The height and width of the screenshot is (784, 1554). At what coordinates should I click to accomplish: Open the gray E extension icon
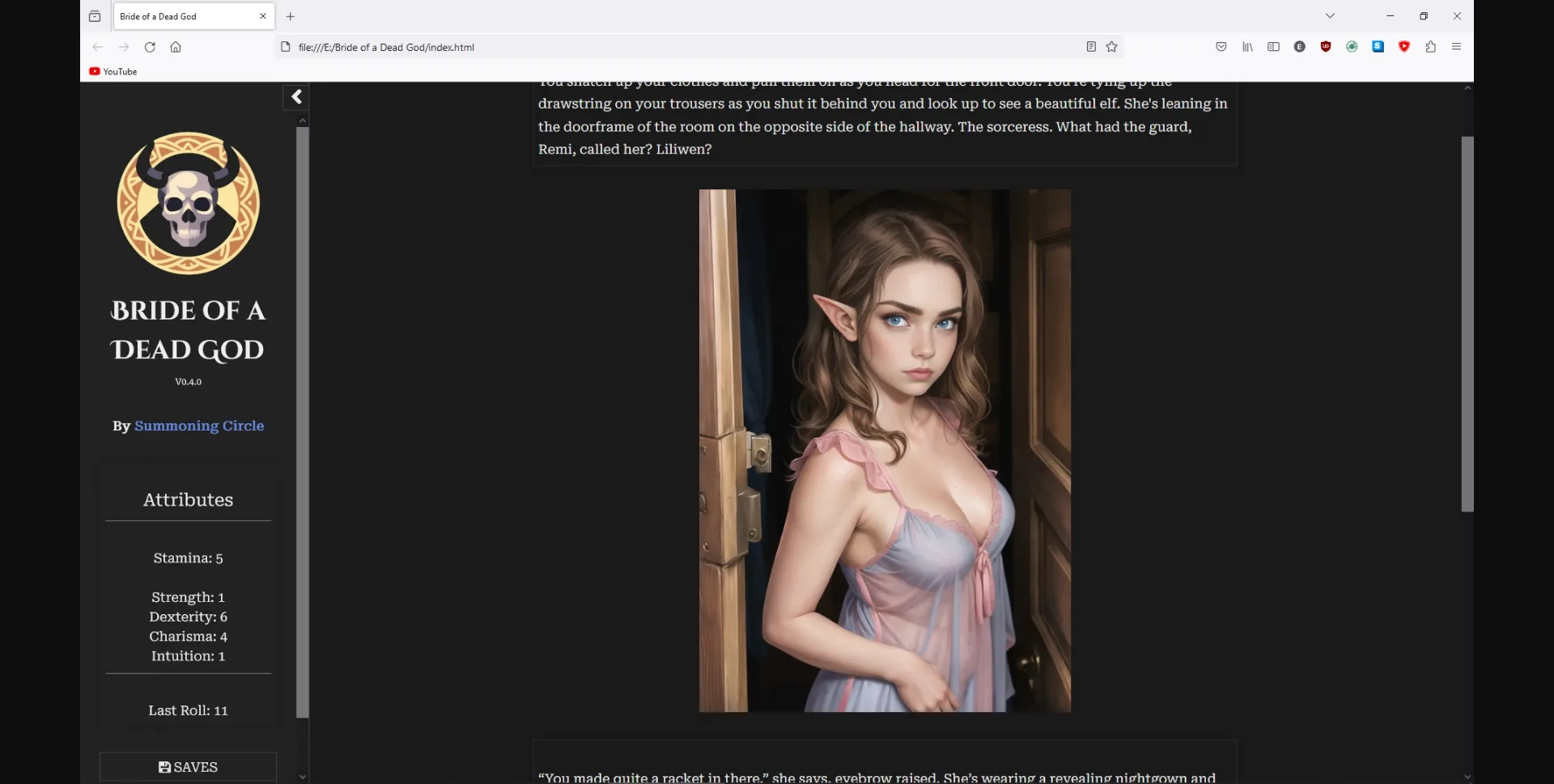click(x=1300, y=46)
